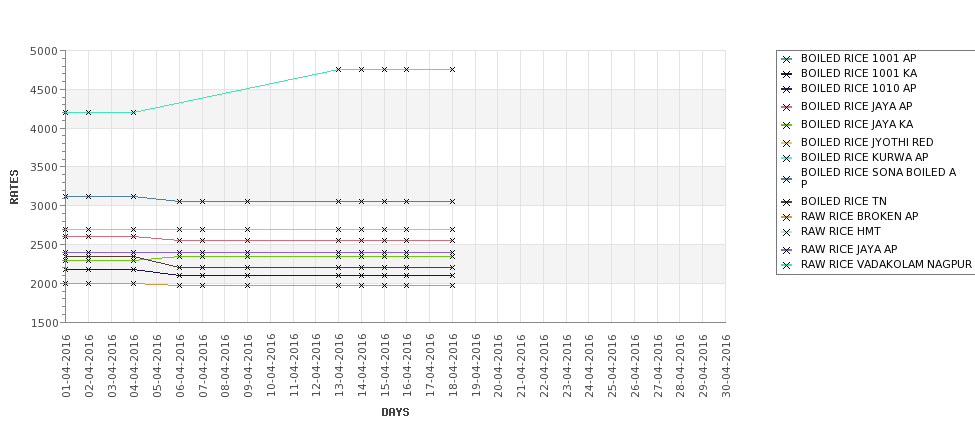Click the 01-04-2016 date label
The height and width of the screenshot is (429, 975).
(66, 366)
